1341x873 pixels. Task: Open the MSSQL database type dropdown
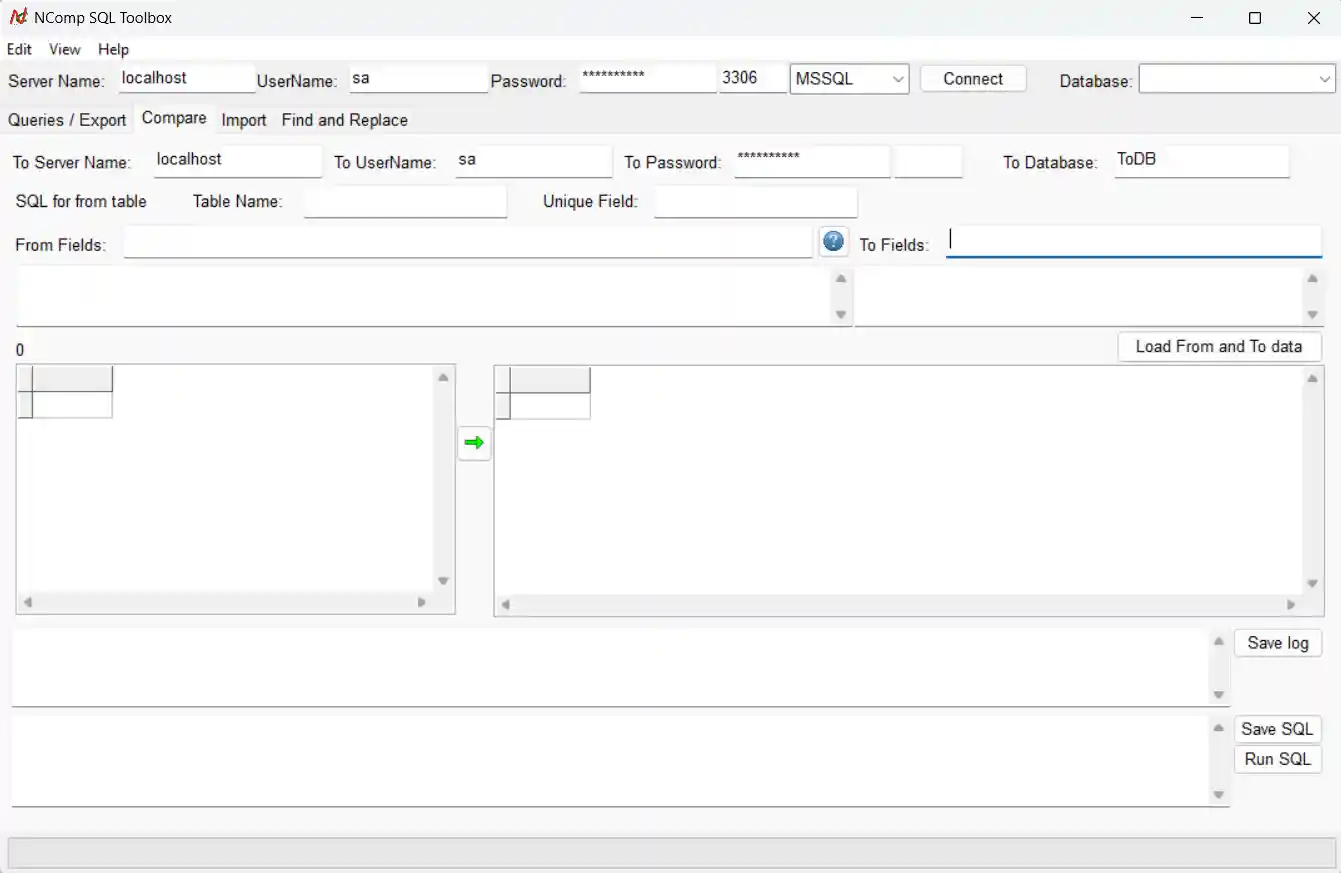(x=849, y=79)
